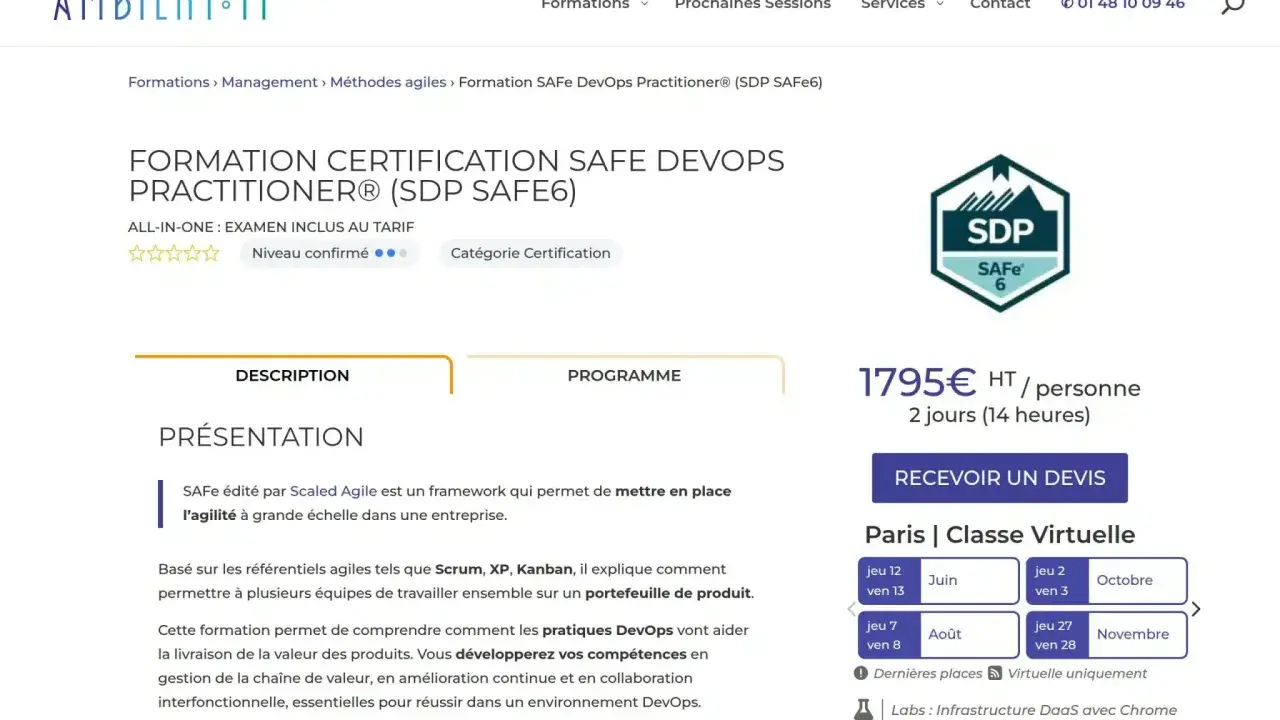This screenshot has width=1280, height=720.
Task: Open the Contact menu item
Action: click(1000, 5)
